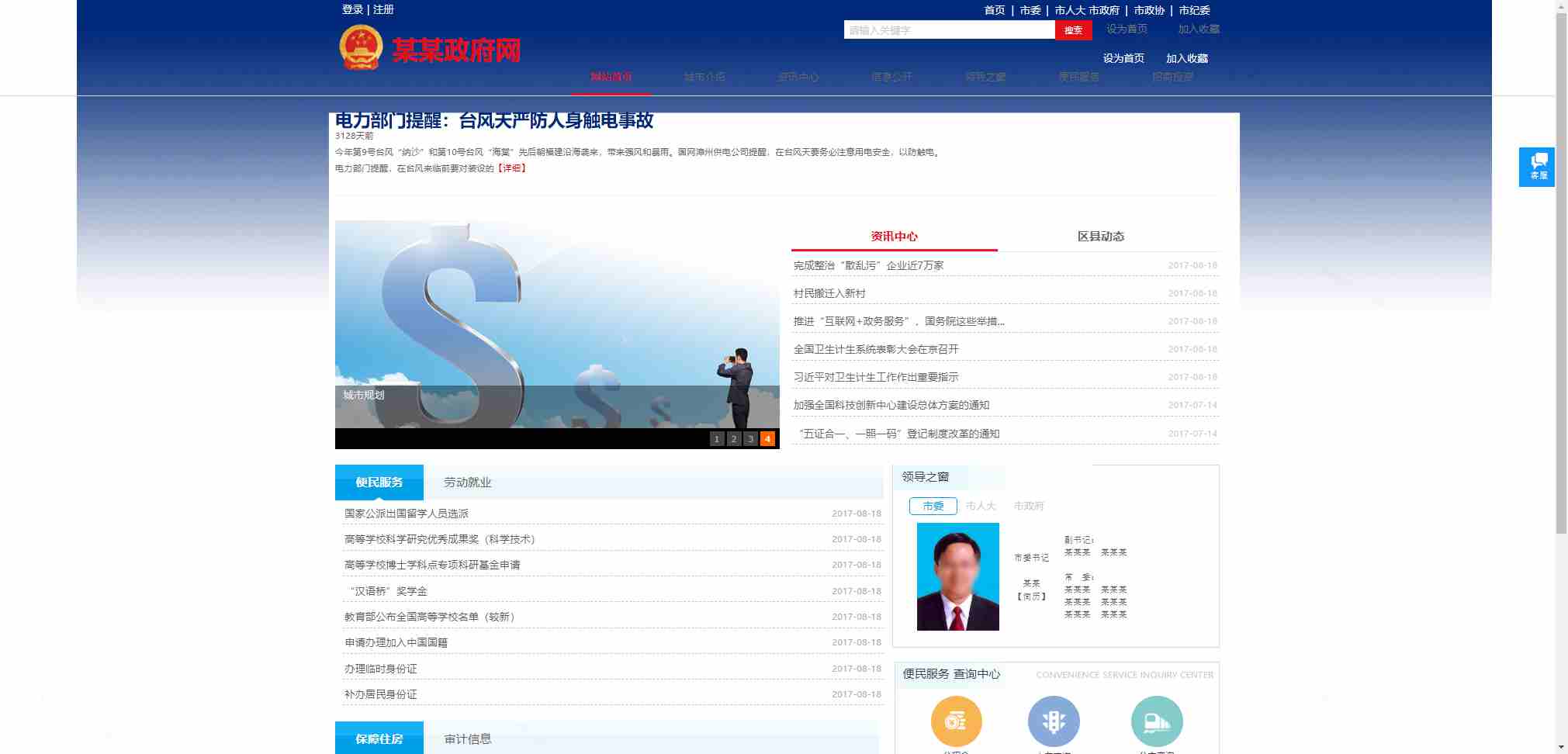This screenshot has height=754, width=1568.
Task: Select 领导之窗 in the main navigation bar
Action: [x=985, y=77]
